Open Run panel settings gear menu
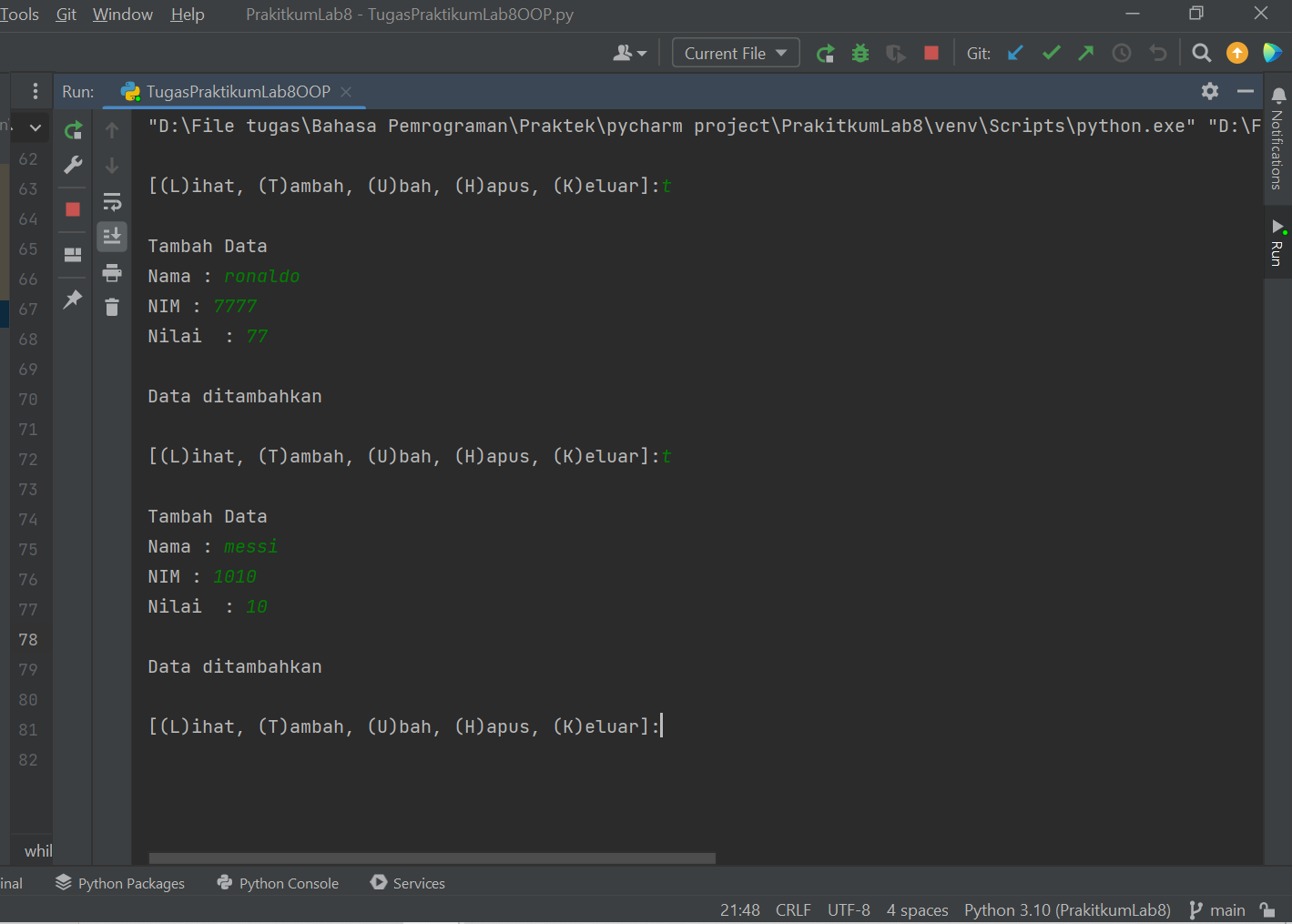Screen dimensions: 1292x924 (1209, 91)
